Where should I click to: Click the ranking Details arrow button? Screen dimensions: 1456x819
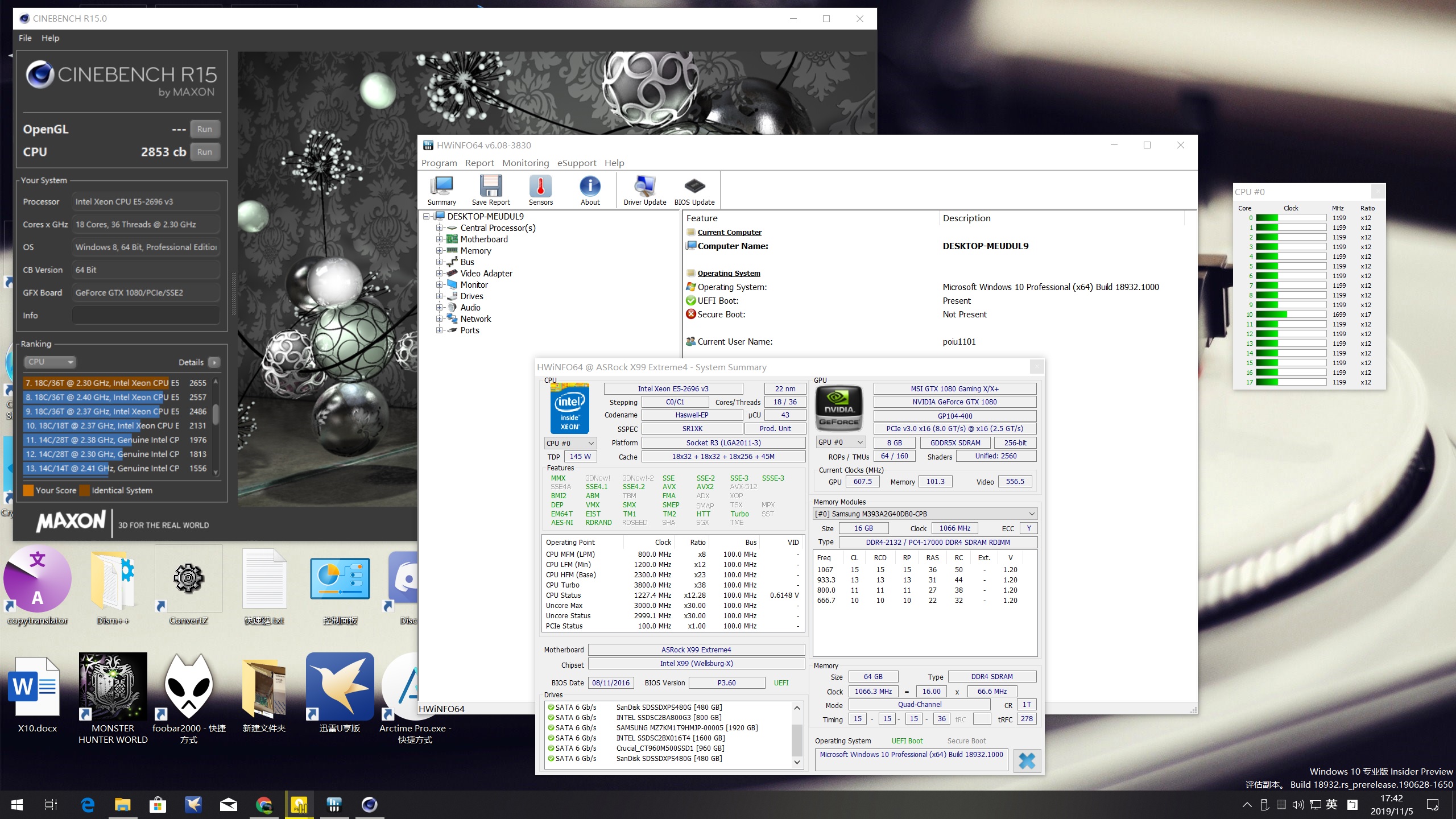pyautogui.click(x=214, y=362)
